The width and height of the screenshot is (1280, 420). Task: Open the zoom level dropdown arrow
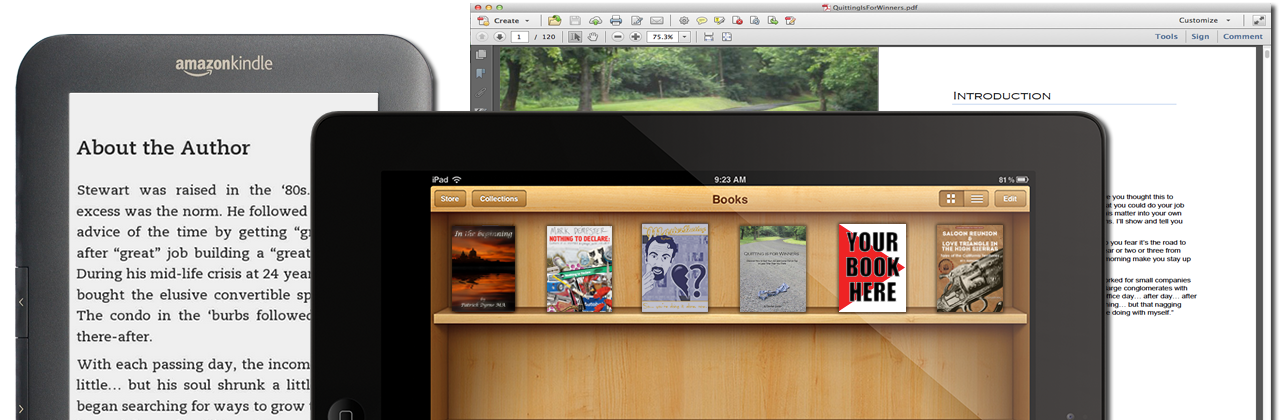684,37
